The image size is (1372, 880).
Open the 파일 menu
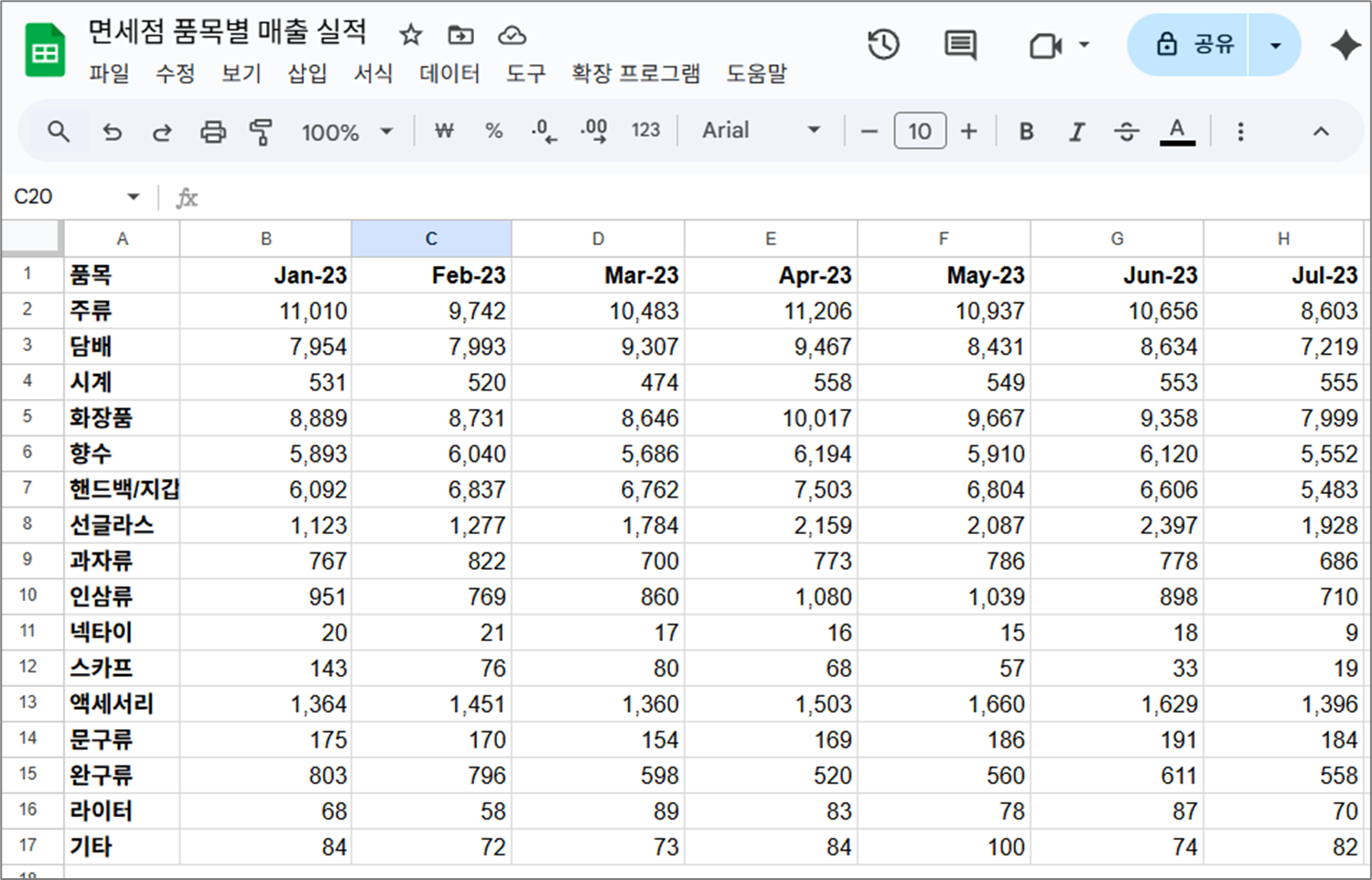[109, 73]
